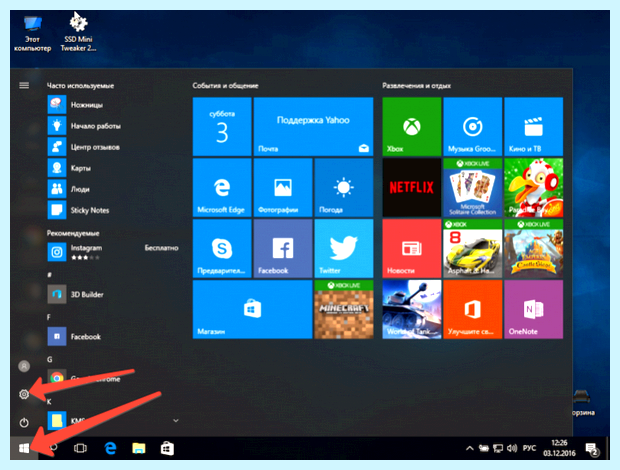
Task: Jump to letter F section header
Action: [49, 317]
